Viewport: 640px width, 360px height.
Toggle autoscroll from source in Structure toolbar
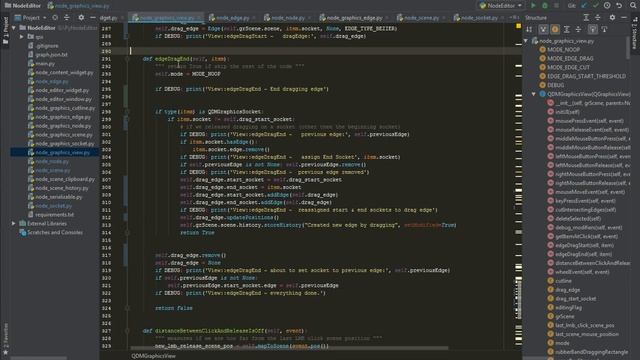[604, 29]
